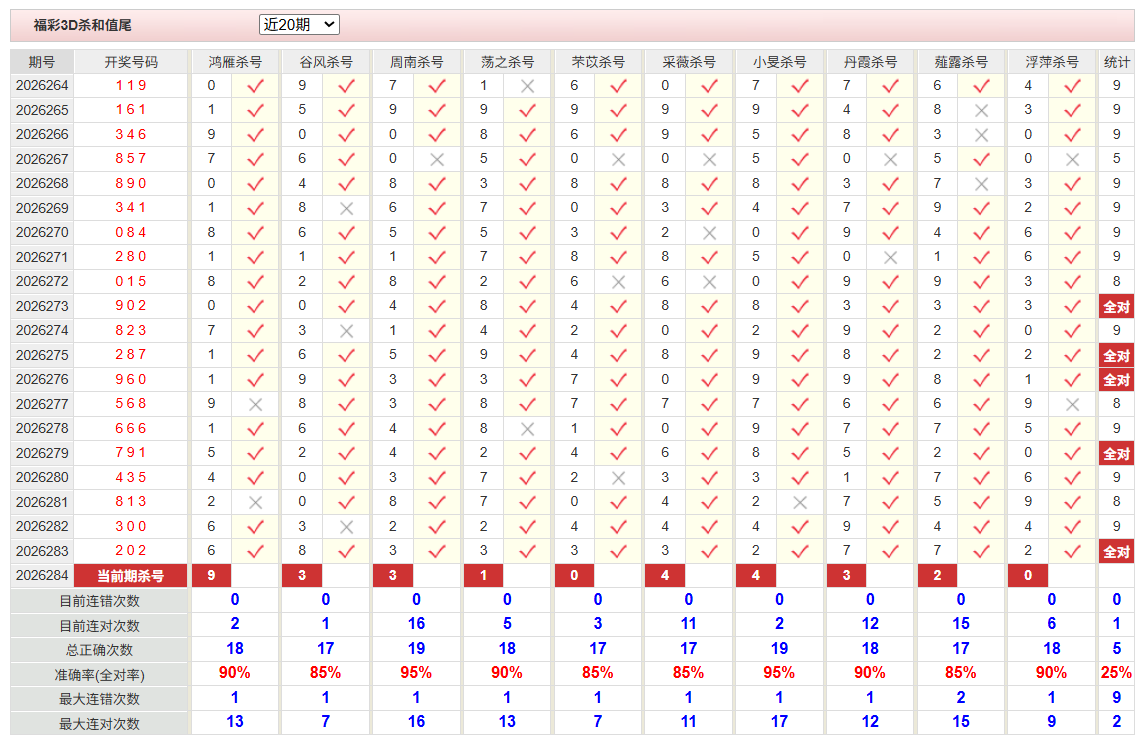Click the 全对 badge in row 2026283

pos(1116,551)
